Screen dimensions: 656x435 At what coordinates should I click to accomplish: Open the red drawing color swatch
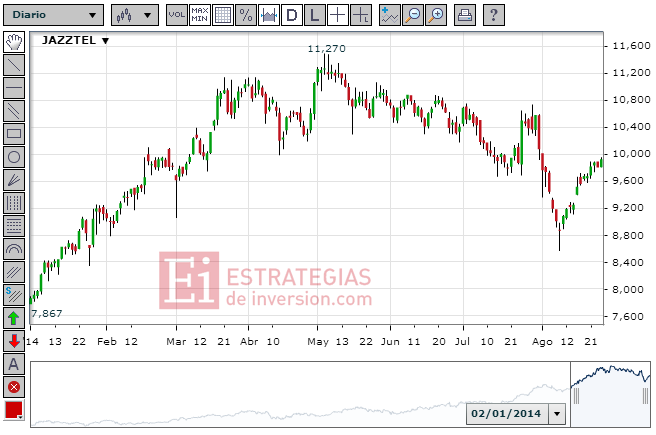14,410
